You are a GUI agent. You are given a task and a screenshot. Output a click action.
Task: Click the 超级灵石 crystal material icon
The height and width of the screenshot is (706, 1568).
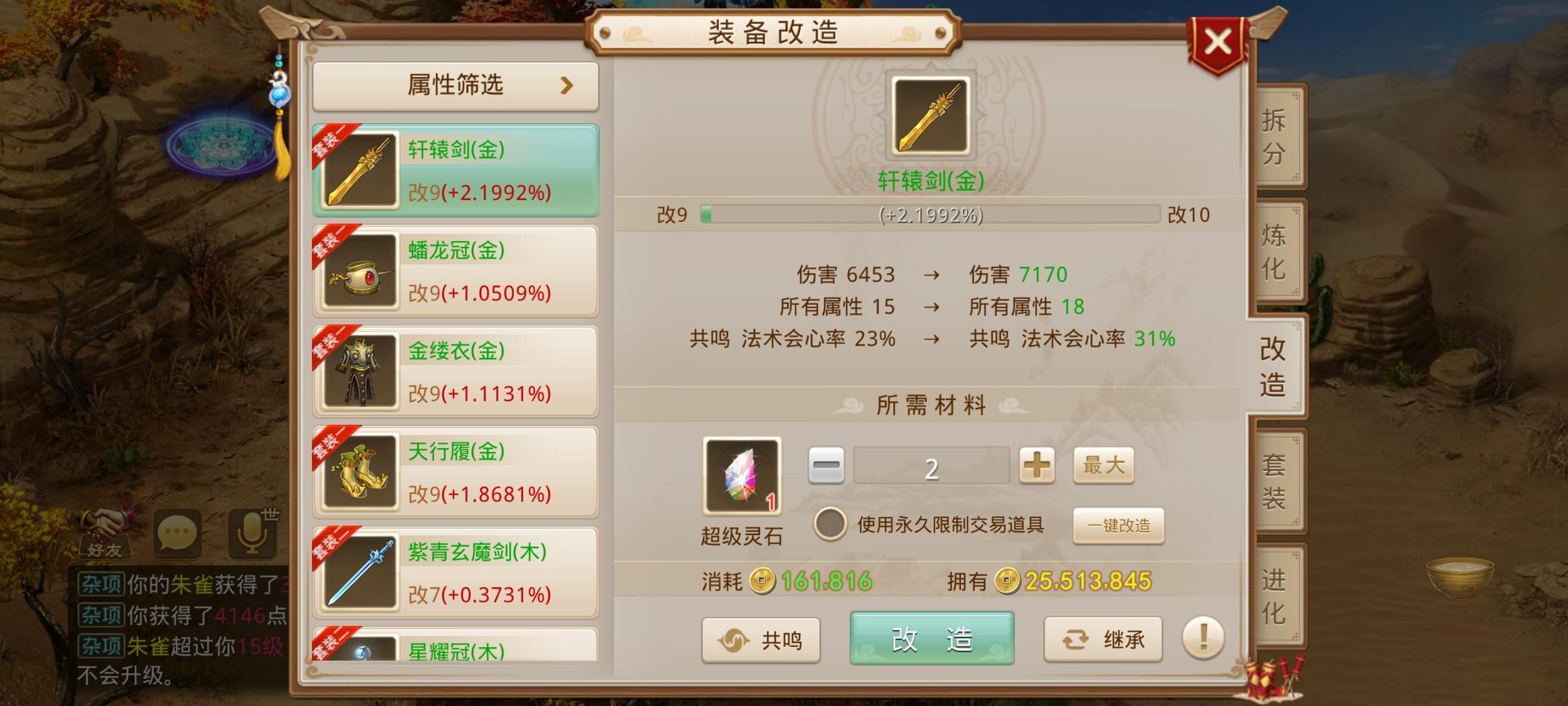click(x=741, y=475)
